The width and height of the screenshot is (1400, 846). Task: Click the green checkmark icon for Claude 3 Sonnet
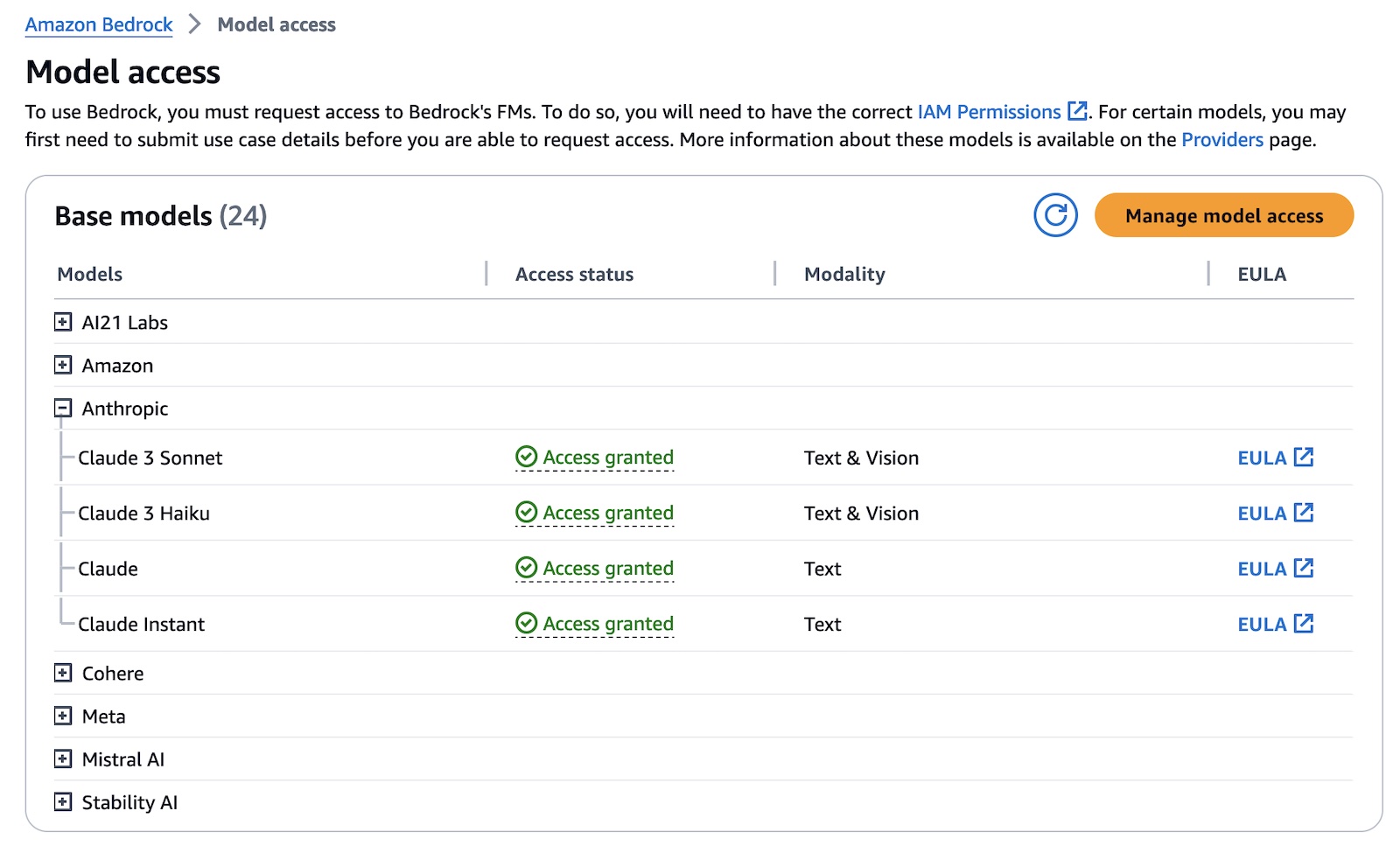pyautogui.click(x=526, y=457)
